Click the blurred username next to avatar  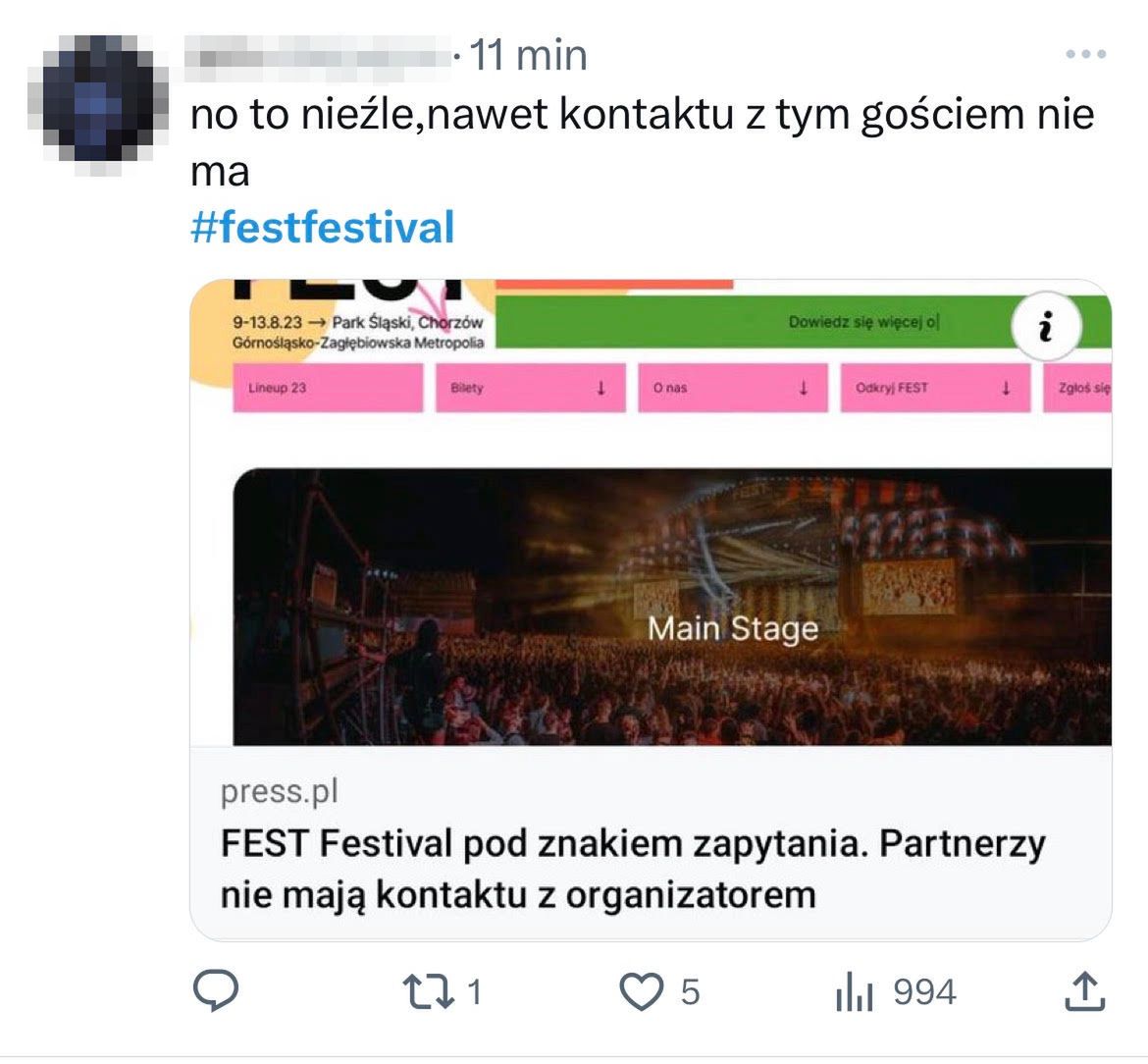point(320,54)
